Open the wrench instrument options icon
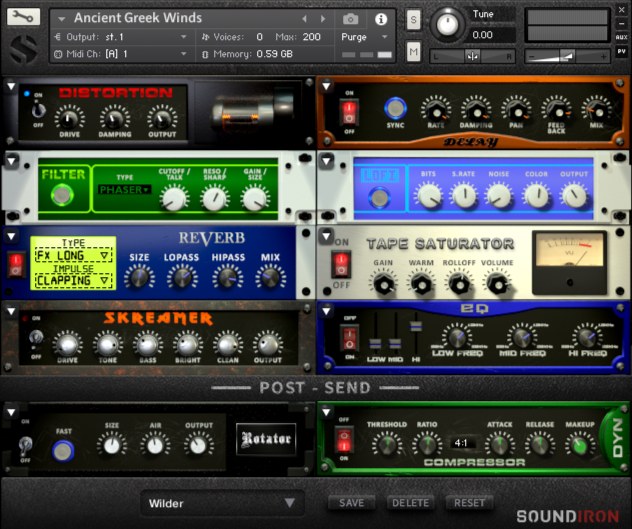The height and width of the screenshot is (529, 632). pos(23,16)
